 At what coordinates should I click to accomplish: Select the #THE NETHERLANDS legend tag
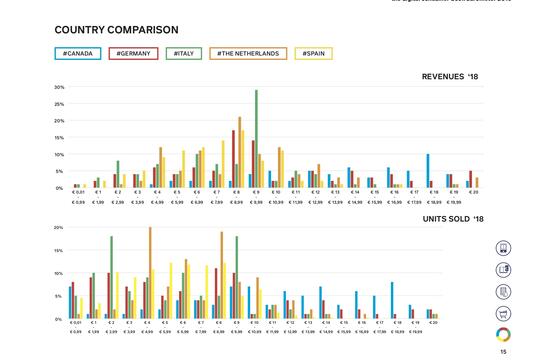(x=248, y=53)
